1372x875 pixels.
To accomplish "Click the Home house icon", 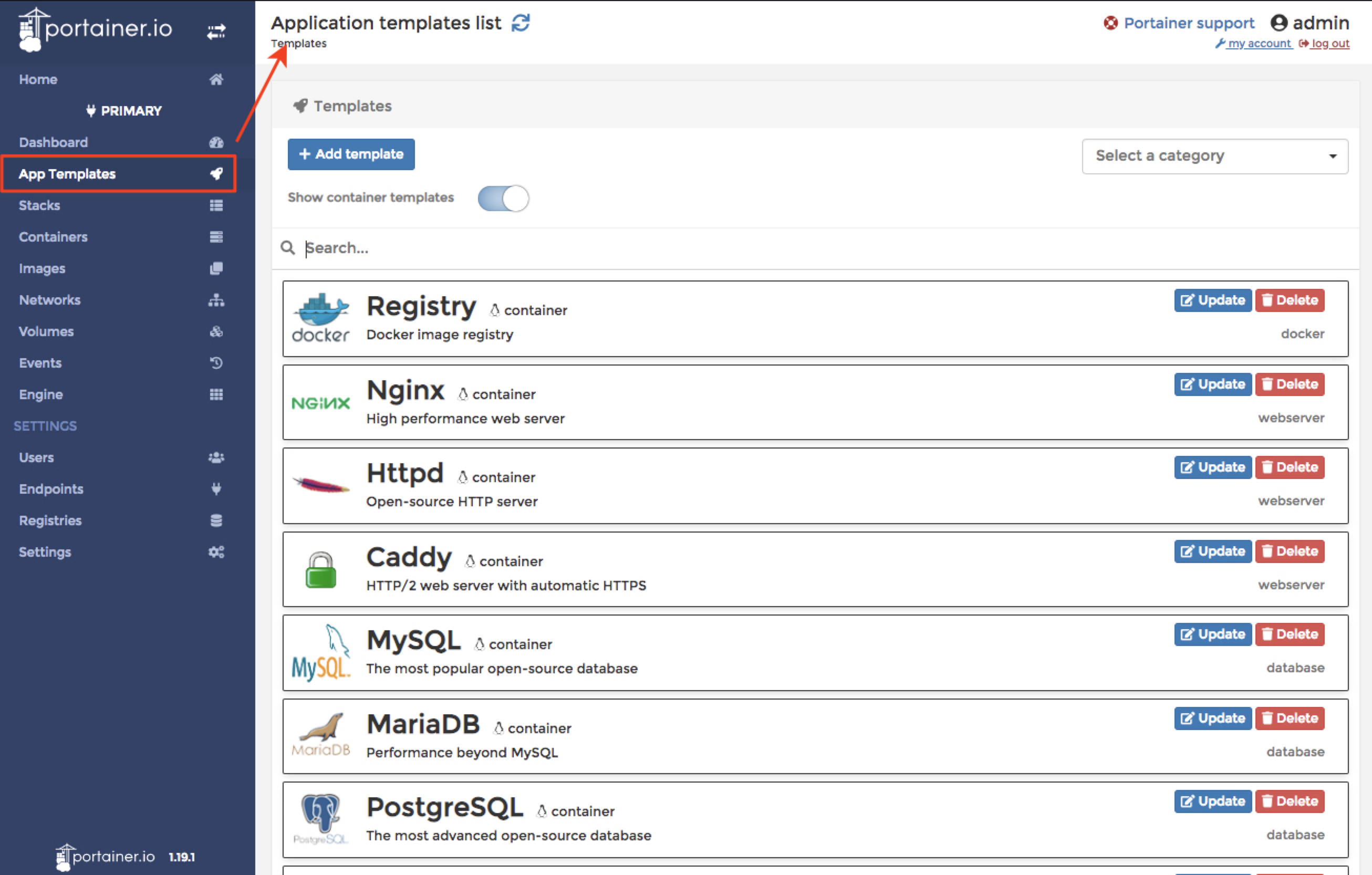I will (216, 79).
